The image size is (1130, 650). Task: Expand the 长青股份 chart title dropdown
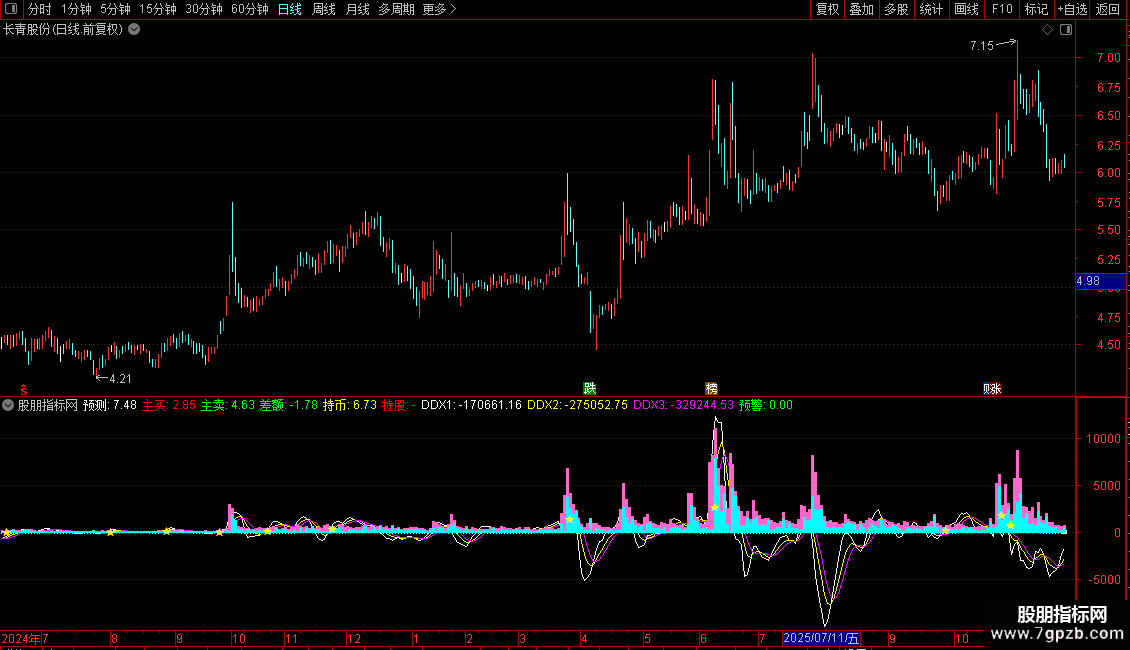[134, 30]
